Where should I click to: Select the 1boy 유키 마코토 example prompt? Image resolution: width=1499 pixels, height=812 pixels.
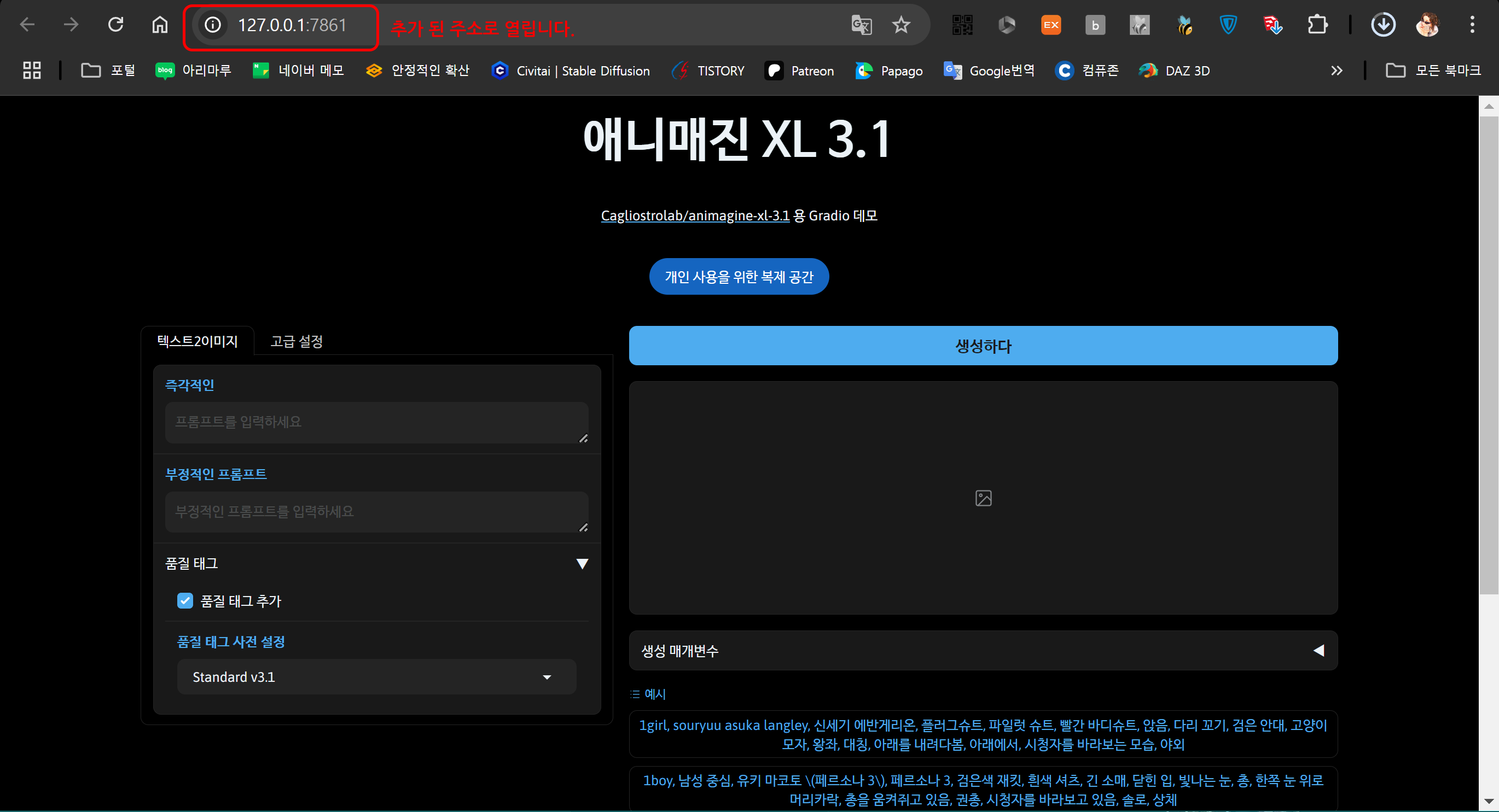tap(984, 790)
